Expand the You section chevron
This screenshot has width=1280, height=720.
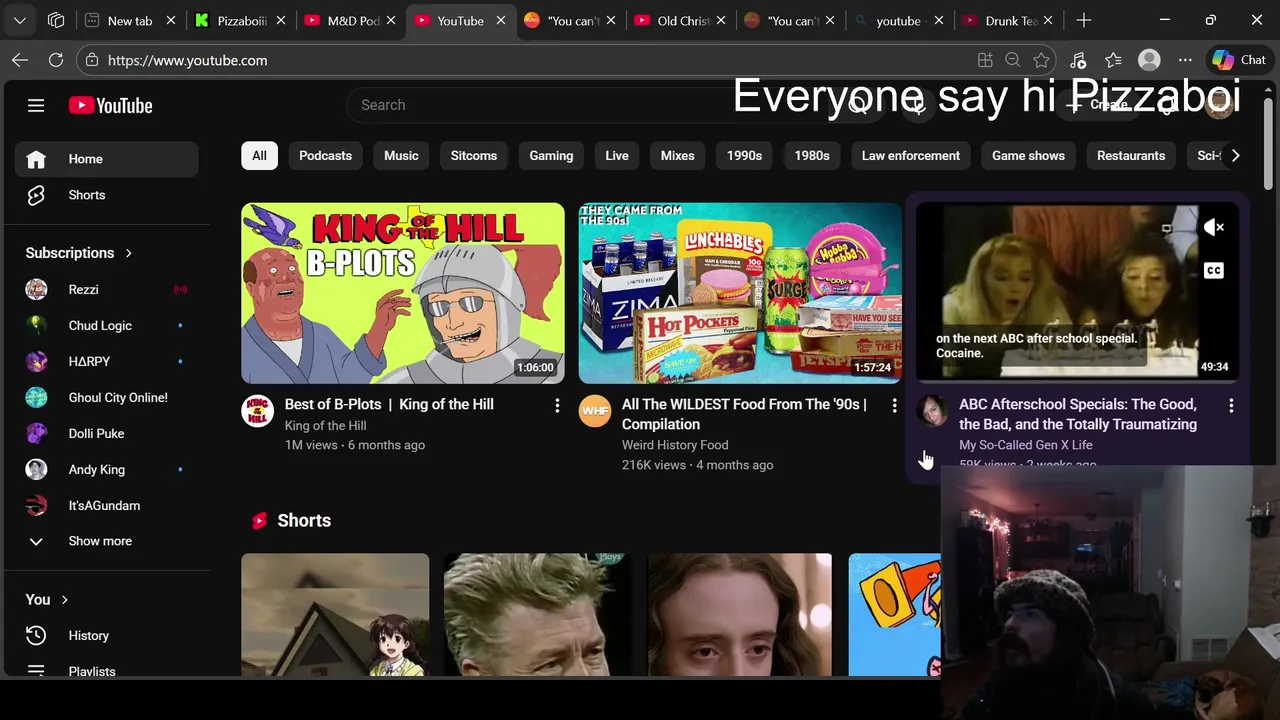[65, 599]
